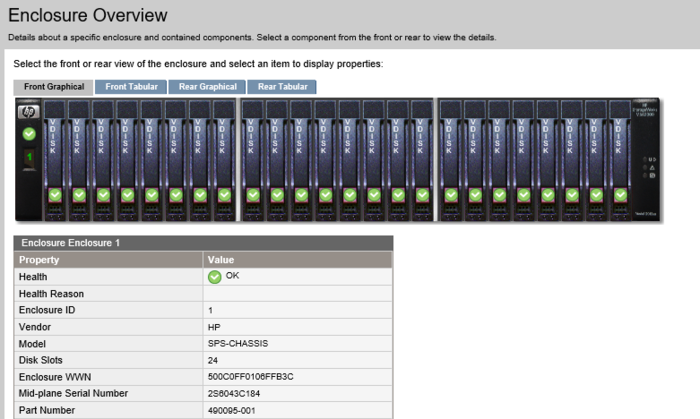Select the Rear Graphical tab

tap(208, 87)
